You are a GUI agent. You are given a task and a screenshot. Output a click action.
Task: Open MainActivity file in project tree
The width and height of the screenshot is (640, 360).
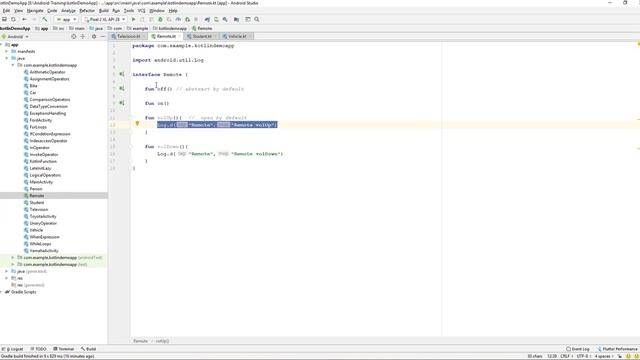tap(41, 182)
